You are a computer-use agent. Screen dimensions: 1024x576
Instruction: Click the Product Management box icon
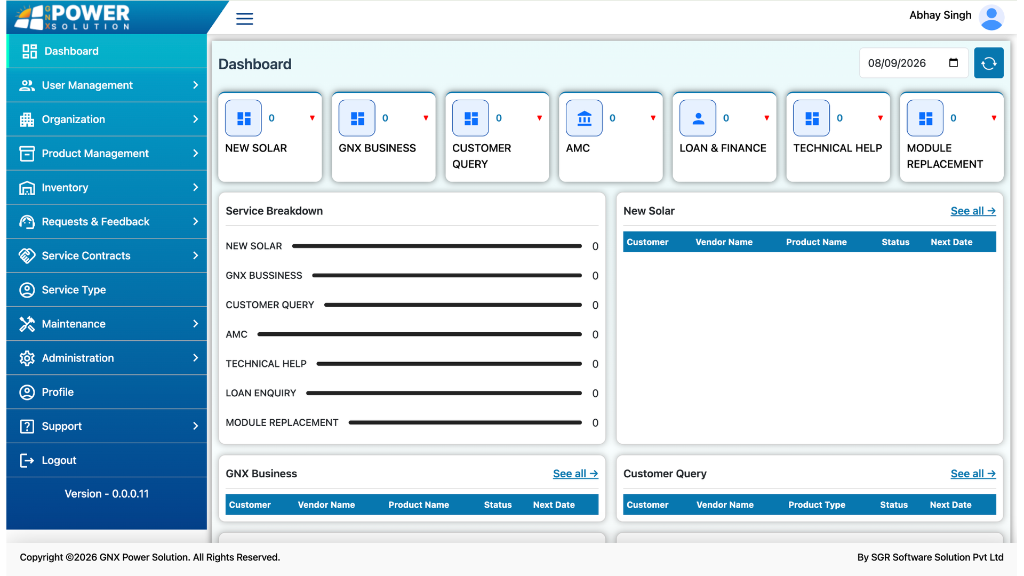27,153
